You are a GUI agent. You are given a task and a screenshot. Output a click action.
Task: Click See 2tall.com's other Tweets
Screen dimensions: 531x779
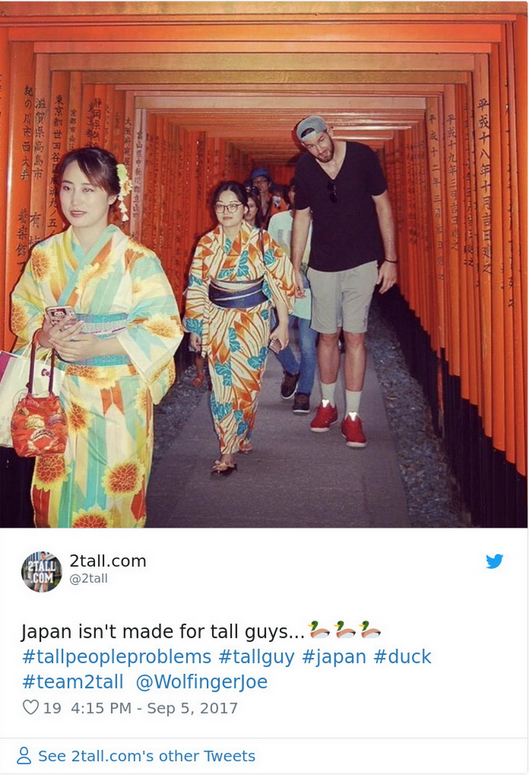147,756
